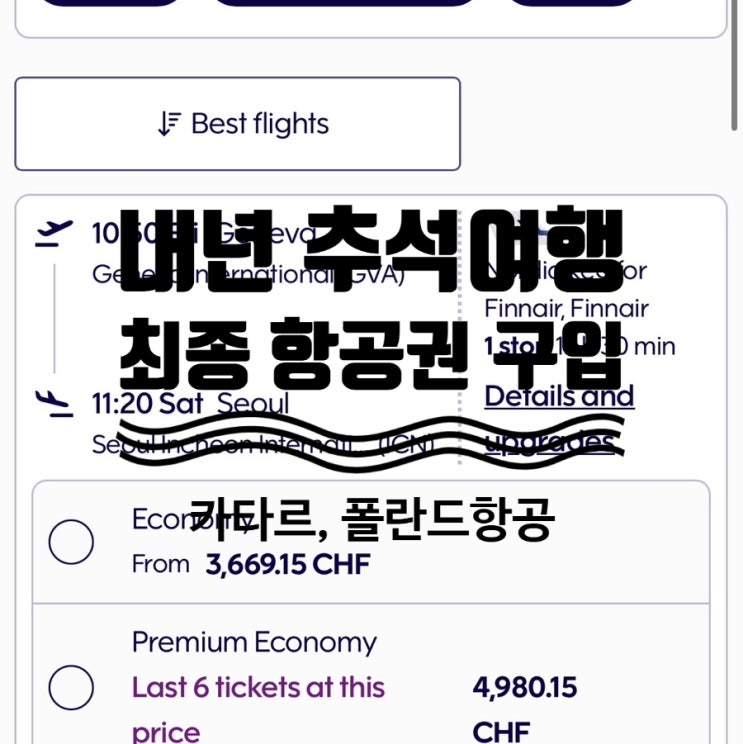
Task: Click the Finnair, Finnair operator text
Action: tap(566, 309)
